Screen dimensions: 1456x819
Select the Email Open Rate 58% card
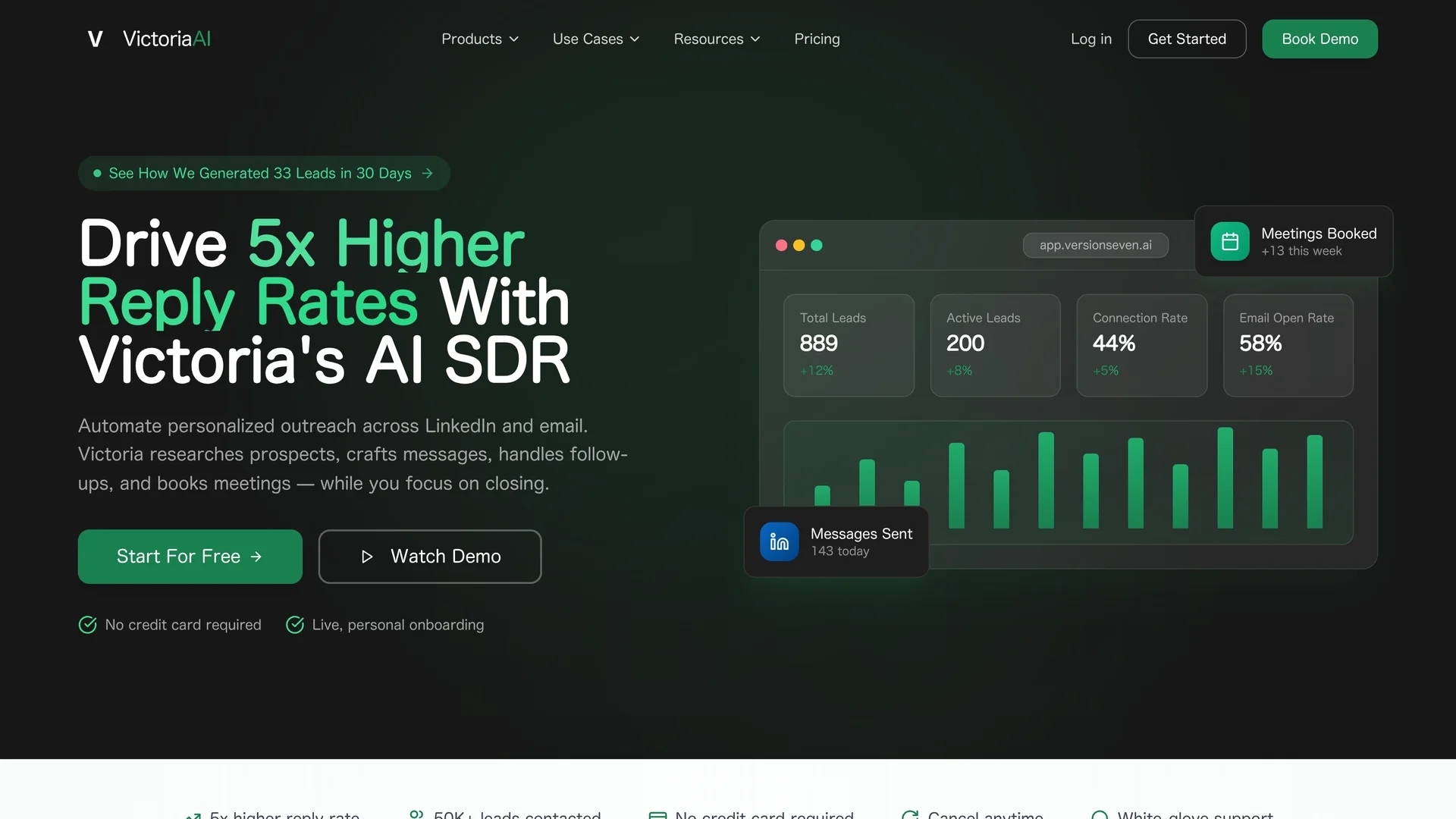[1288, 345]
